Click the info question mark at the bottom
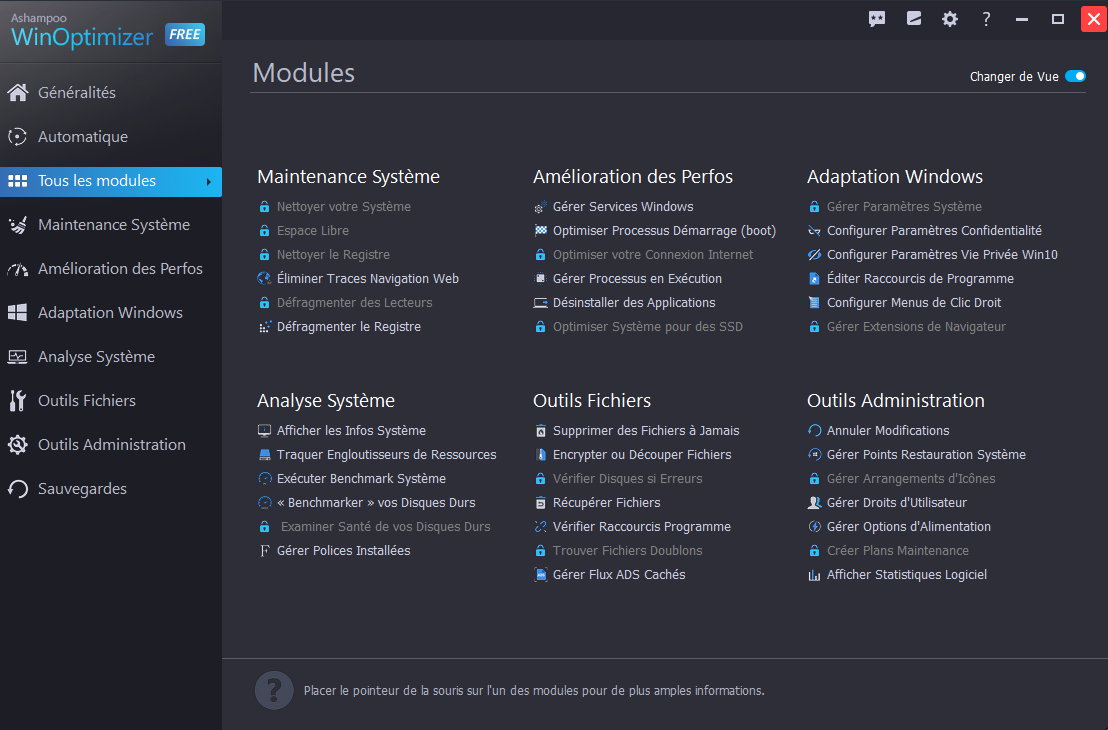This screenshot has width=1108, height=730. point(274,690)
